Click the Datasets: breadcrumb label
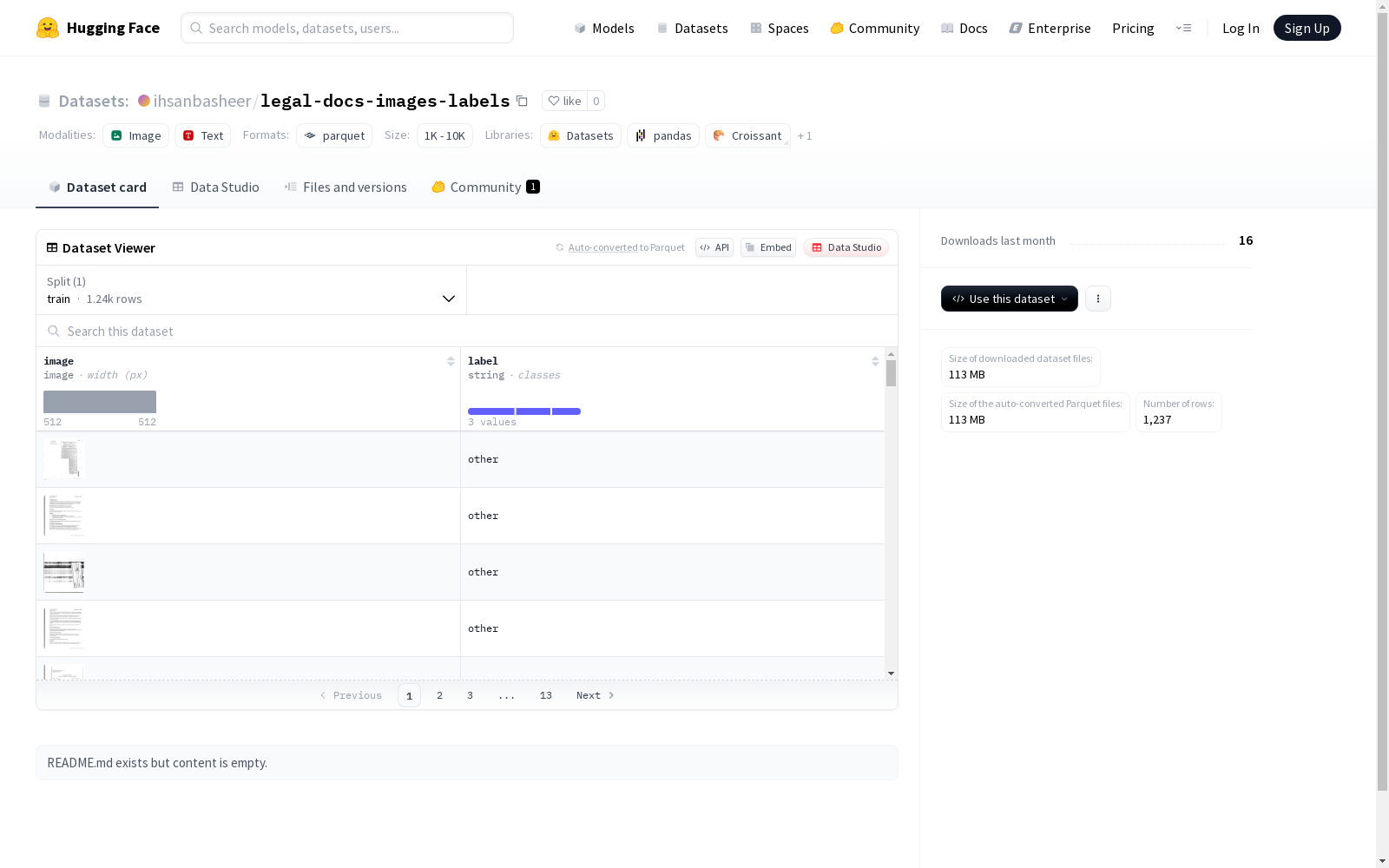The height and width of the screenshot is (868, 1389). (94, 101)
